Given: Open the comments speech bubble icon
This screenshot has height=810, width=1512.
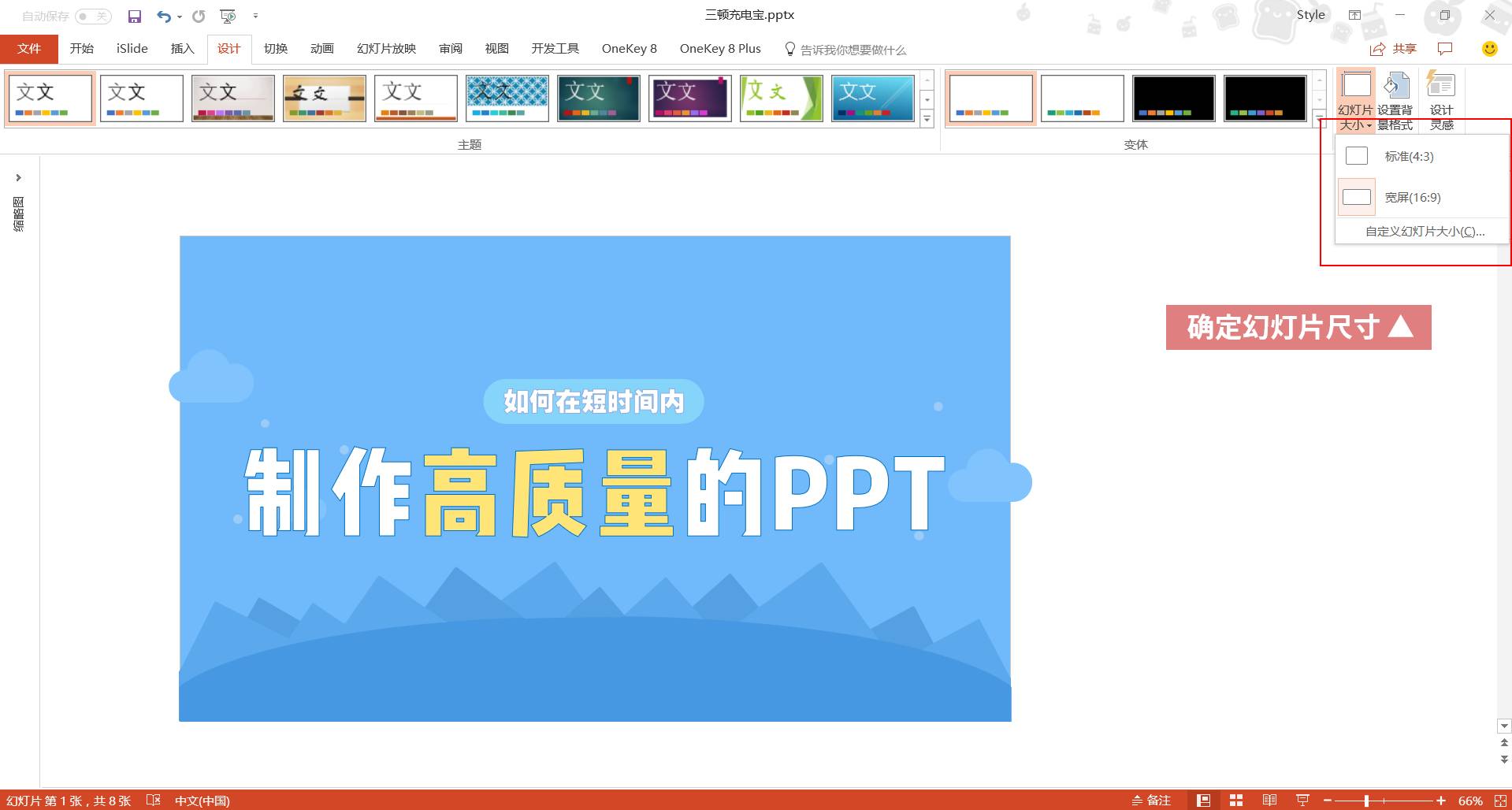Looking at the screenshot, I should (1445, 49).
